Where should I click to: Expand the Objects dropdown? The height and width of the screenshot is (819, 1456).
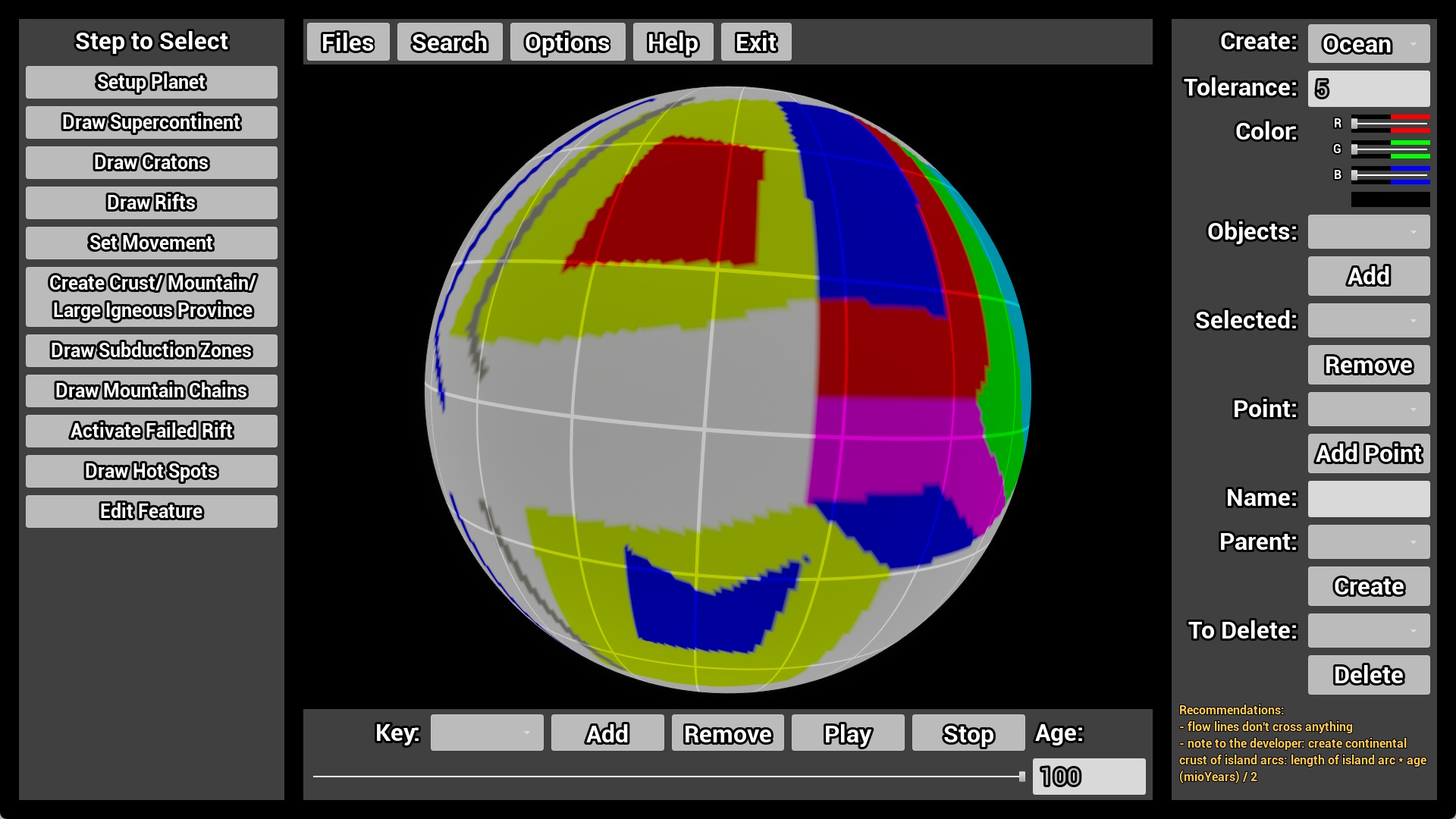[1368, 232]
